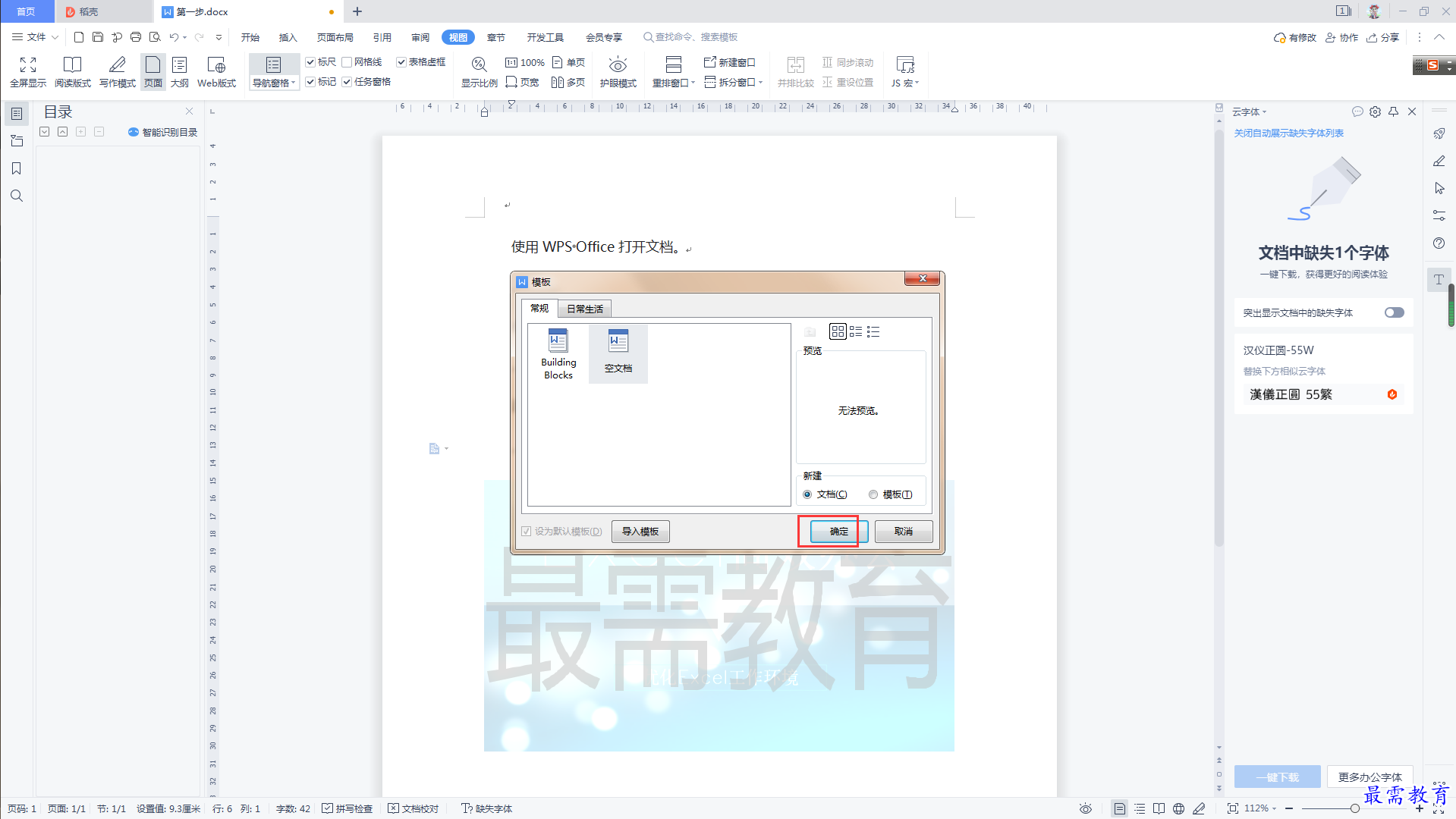Open the table of contents sidebar icon
The image size is (1456, 819).
tap(16, 114)
